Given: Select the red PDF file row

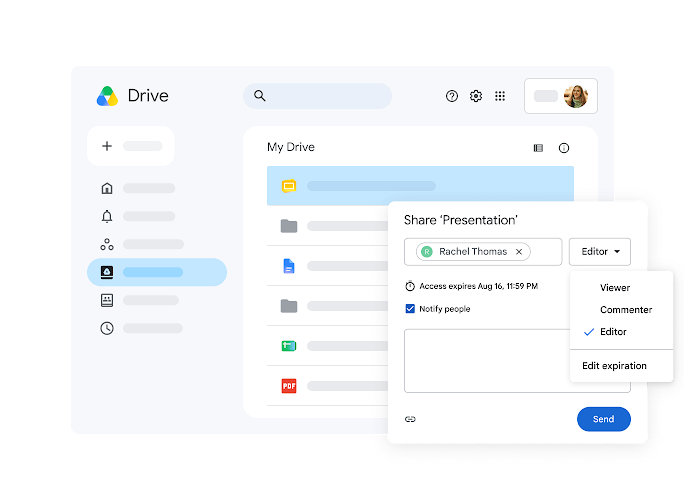Looking at the screenshot, I should (328, 386).
